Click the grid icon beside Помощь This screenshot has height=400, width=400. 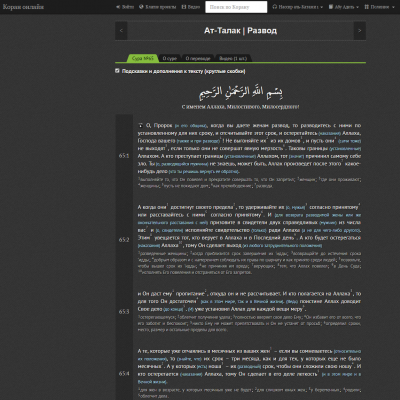[367, 7]
